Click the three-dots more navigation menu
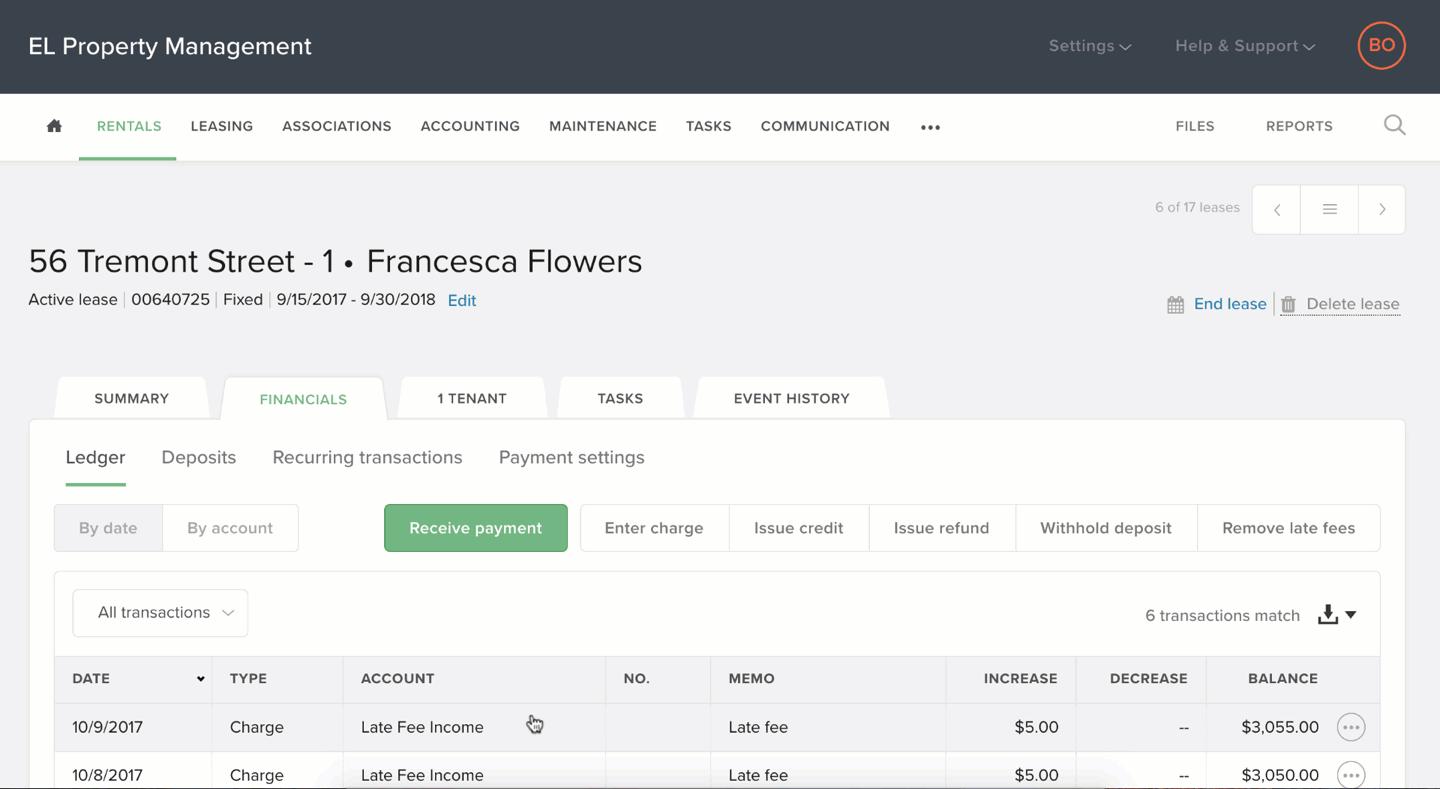The image size is (1440, 789). tap(930, 127)
